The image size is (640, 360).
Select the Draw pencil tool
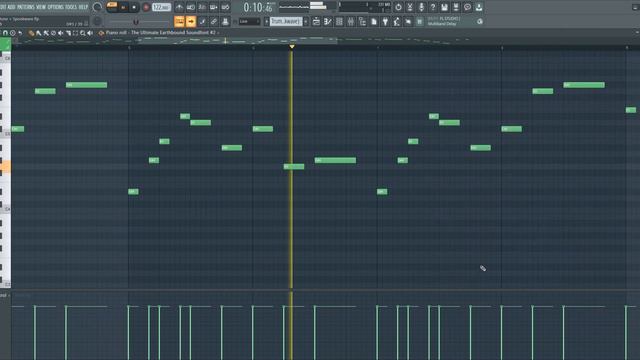point(31,33)
